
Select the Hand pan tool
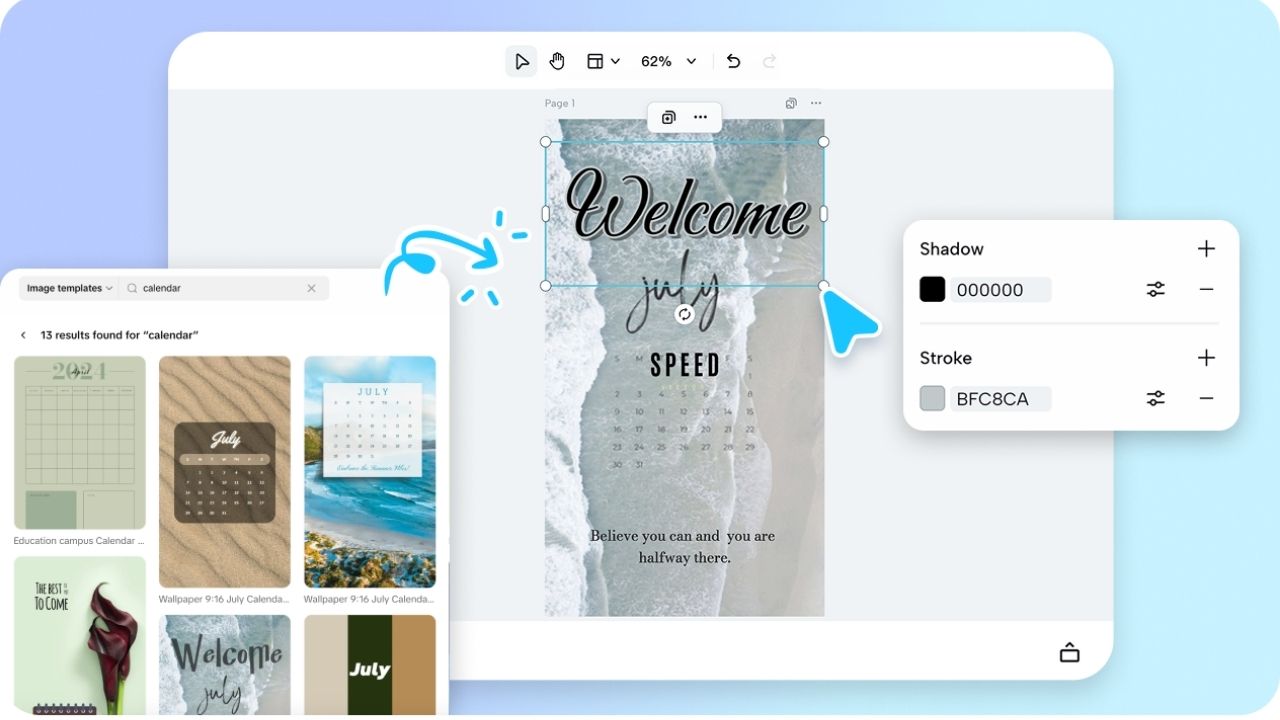pos(557,61)
